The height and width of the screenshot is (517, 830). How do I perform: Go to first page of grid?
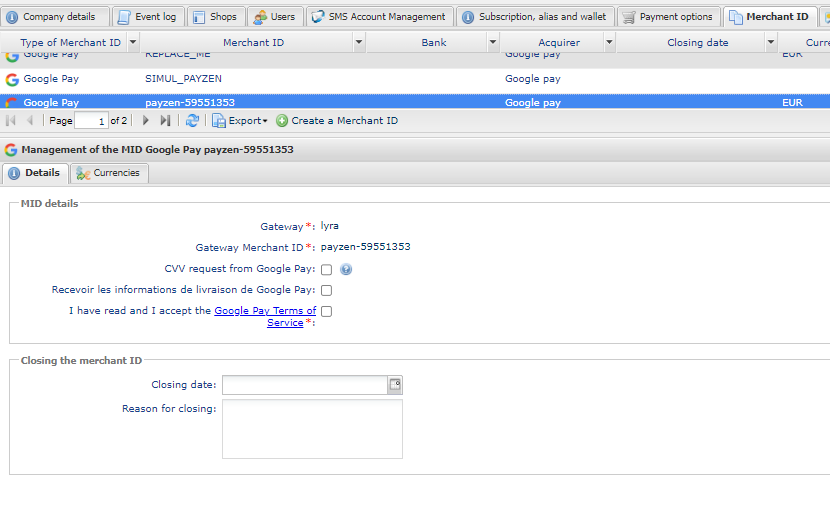[x=11, y=121]
